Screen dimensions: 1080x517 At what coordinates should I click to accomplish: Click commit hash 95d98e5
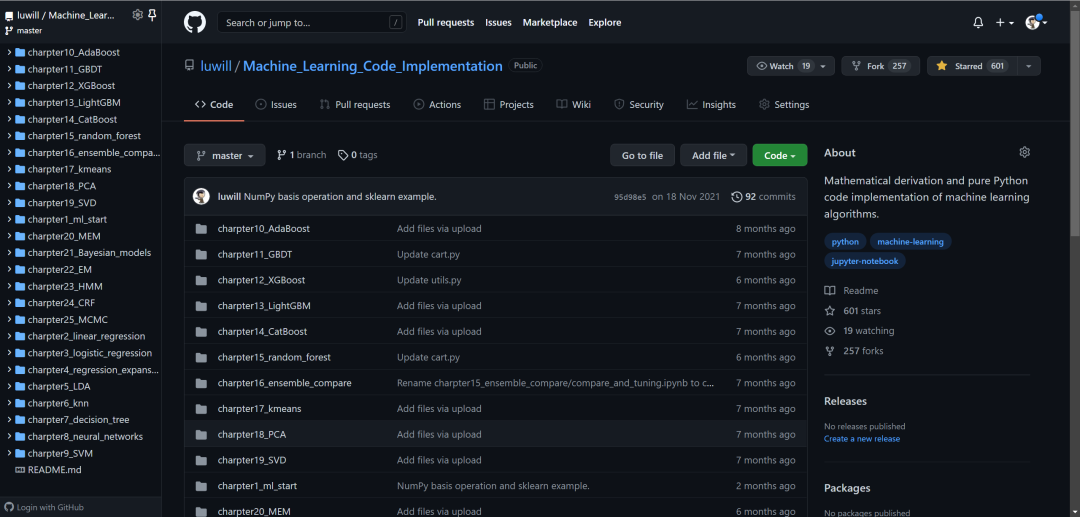630,197
